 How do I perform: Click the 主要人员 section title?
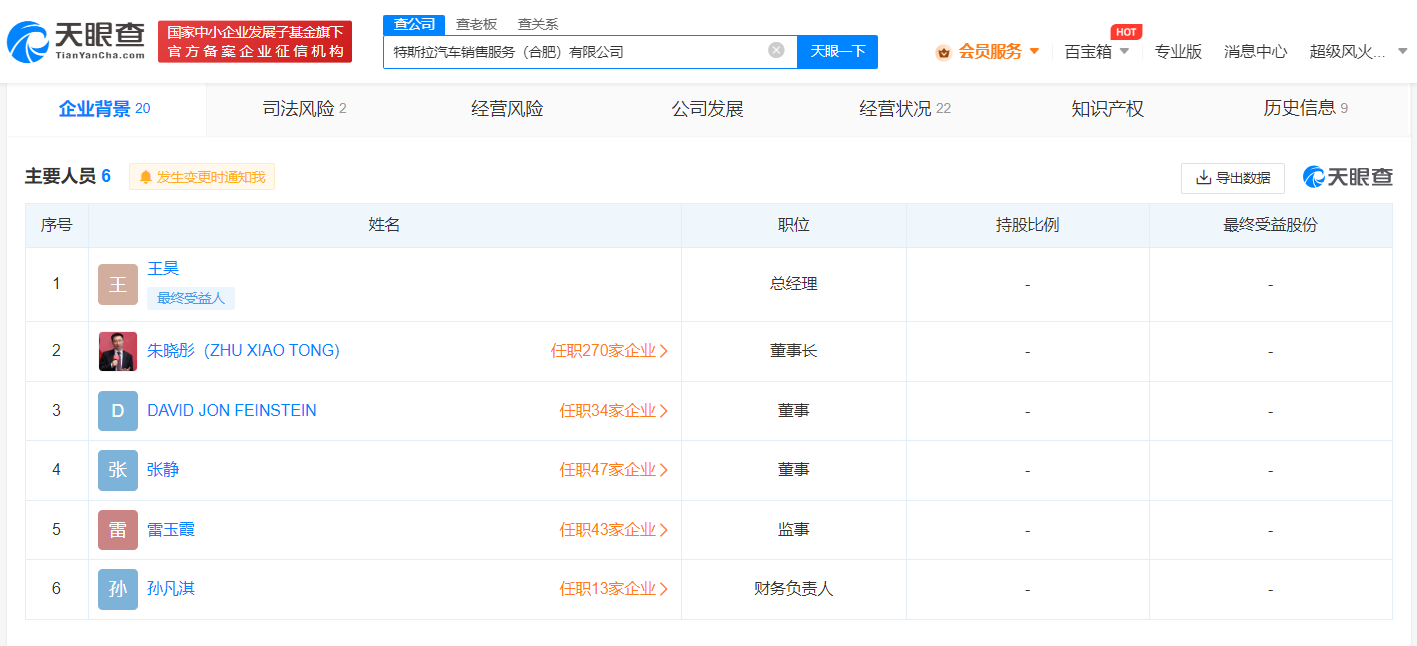[x=60, y=176]
